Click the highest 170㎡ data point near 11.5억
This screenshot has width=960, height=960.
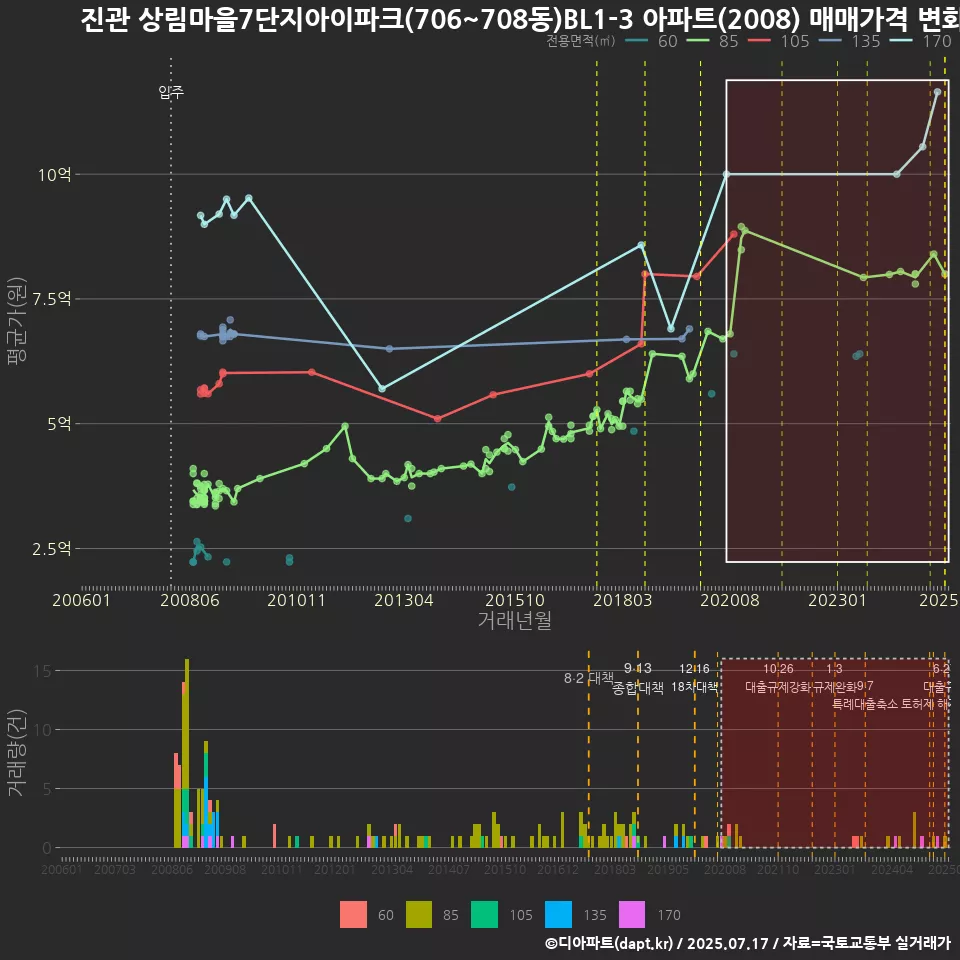[937, 92]
